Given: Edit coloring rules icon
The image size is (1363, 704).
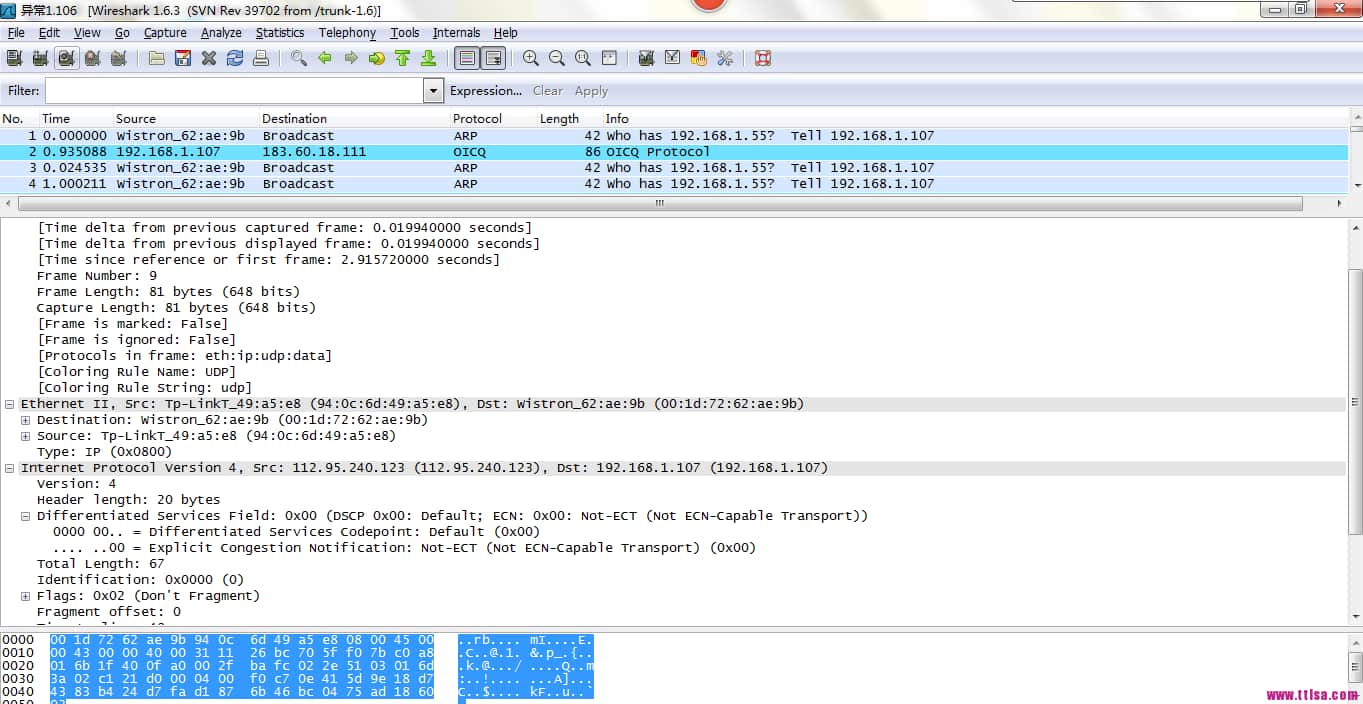Looking at the screenshot, I should pos(699,58).
